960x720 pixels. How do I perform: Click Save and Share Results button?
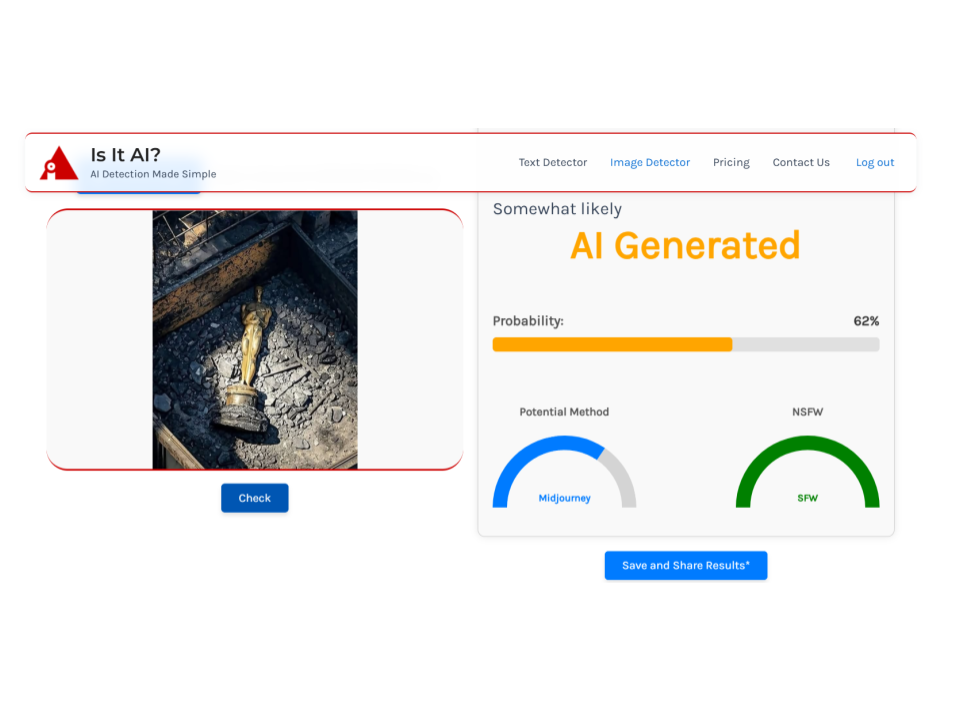686,565
